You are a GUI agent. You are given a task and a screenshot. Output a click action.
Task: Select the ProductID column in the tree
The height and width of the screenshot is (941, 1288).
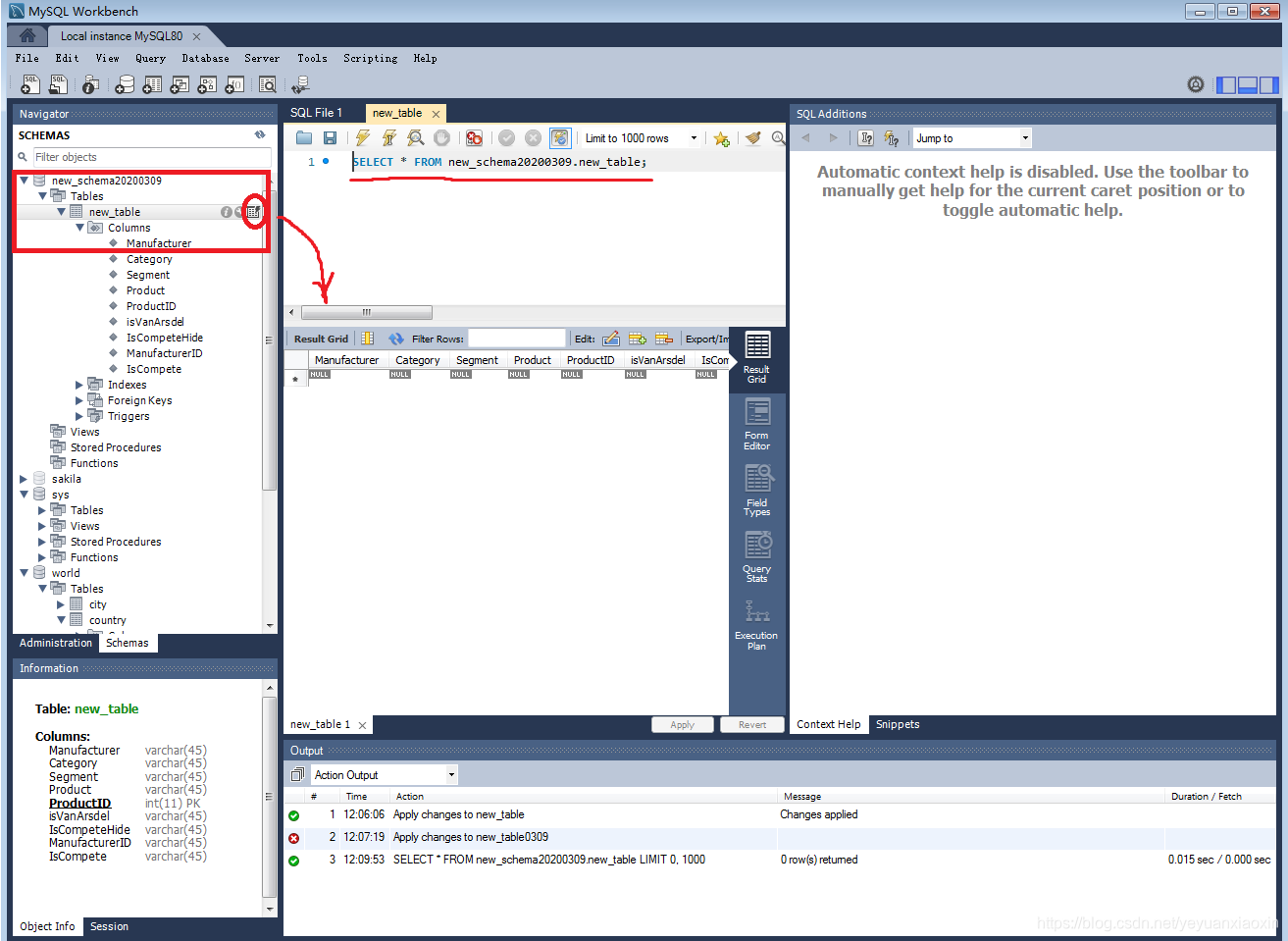[x=151, y=306]
